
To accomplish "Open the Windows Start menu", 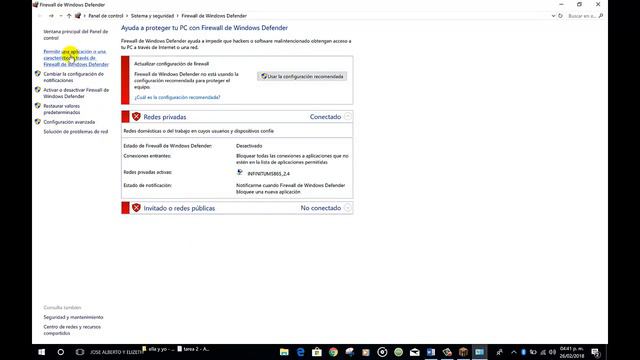I will (41, 352).
